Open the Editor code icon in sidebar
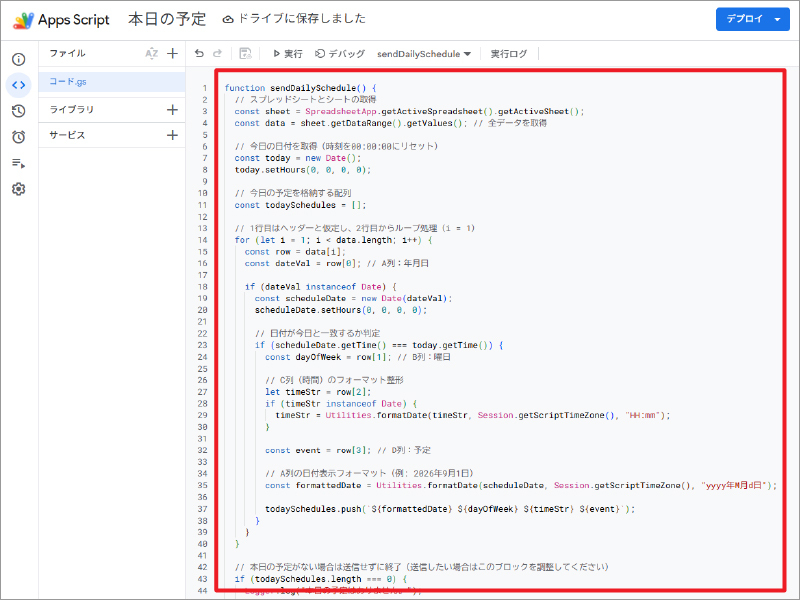The width and height of the screenshot is (800, 600). [18, 85]
